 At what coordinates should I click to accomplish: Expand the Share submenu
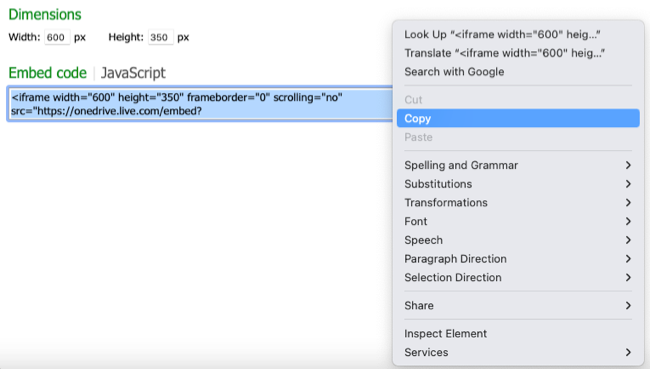tap(518, 305)
